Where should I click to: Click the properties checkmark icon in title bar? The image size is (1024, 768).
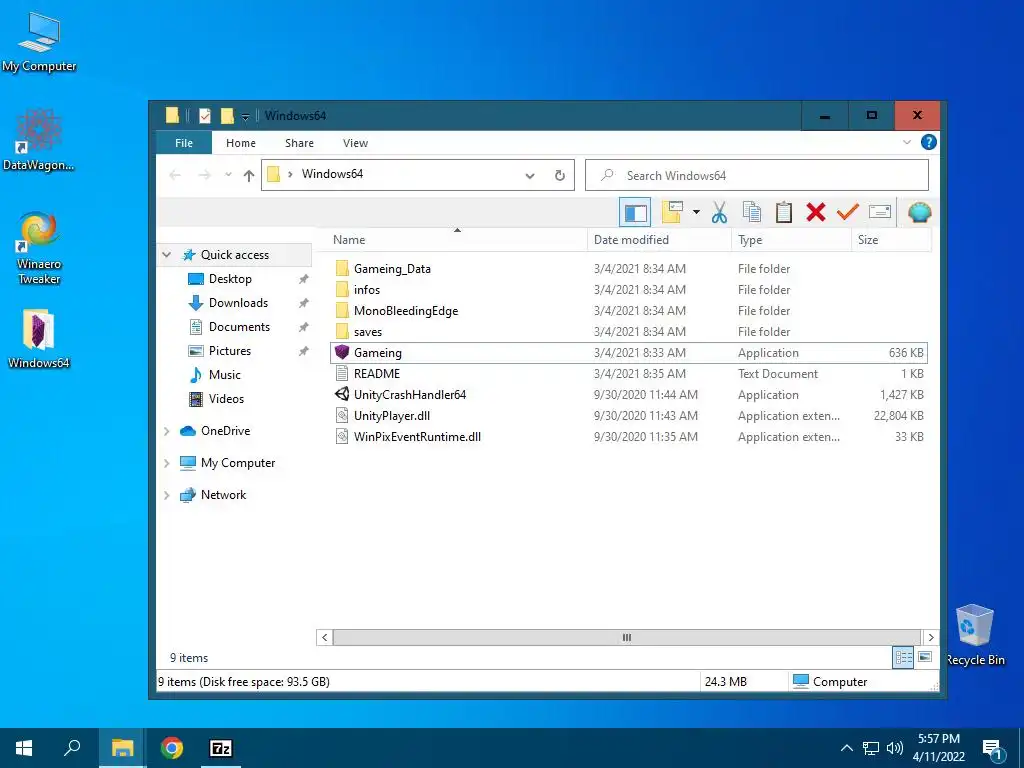(x=205, y=116)
